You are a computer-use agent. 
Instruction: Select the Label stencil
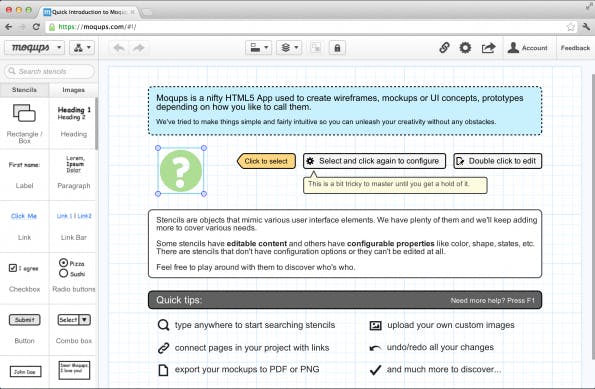tap(24, 175)
